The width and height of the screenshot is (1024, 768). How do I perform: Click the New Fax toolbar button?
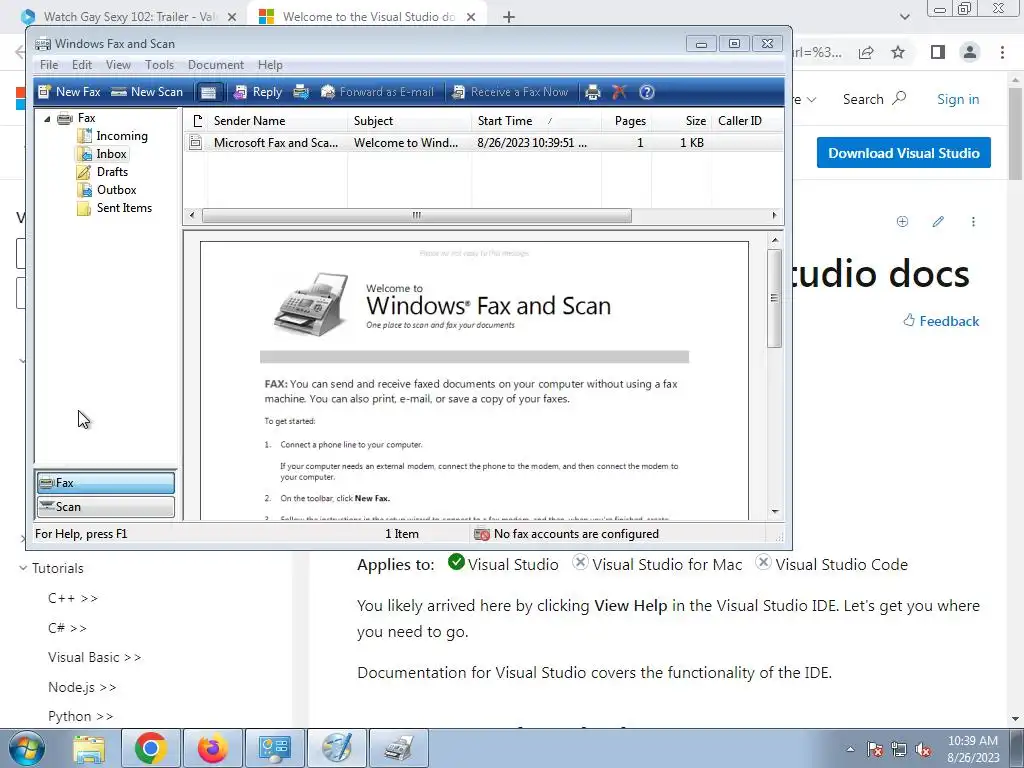pos(69,92)
